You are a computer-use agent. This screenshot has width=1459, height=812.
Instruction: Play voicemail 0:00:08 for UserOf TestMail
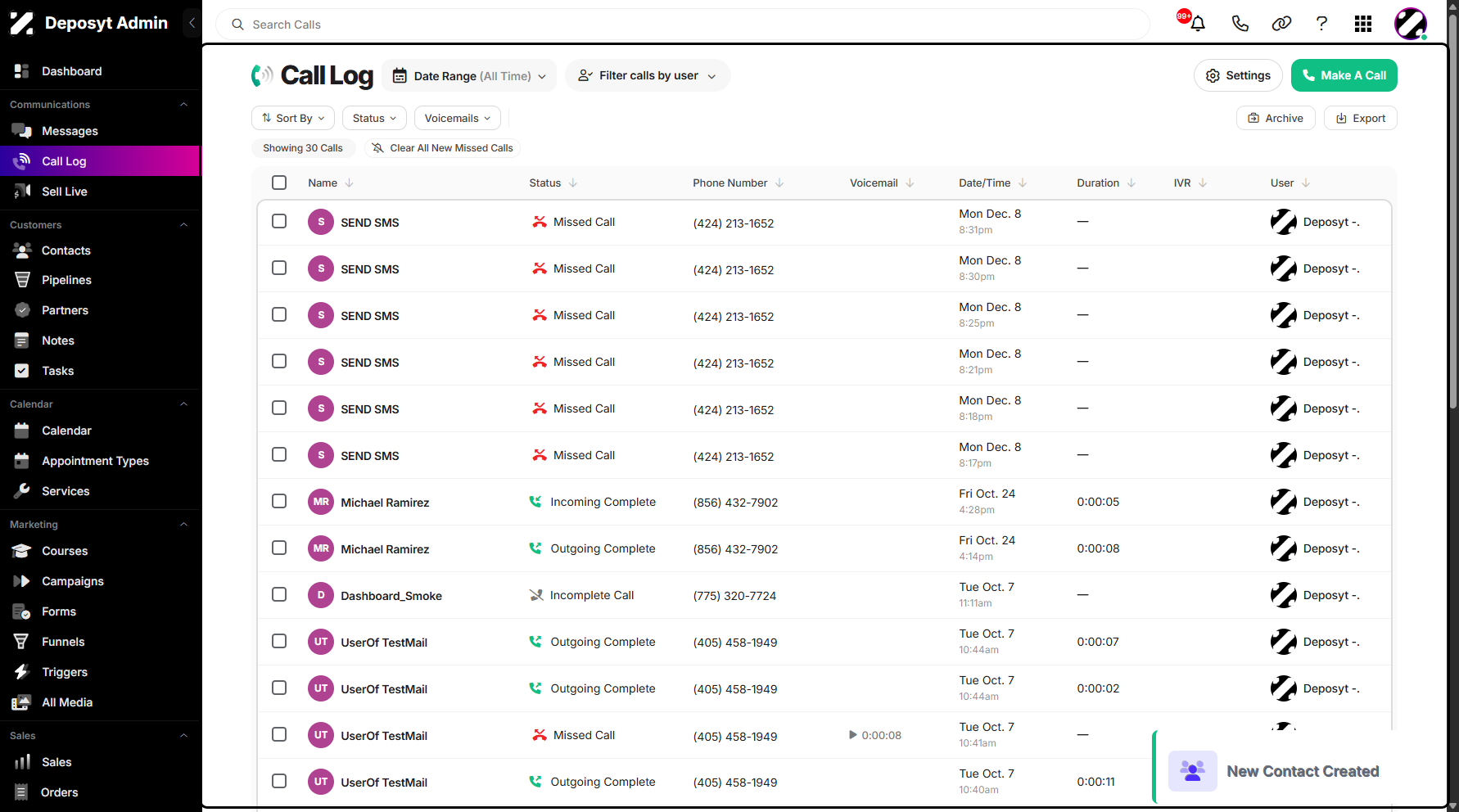point(853,735)
